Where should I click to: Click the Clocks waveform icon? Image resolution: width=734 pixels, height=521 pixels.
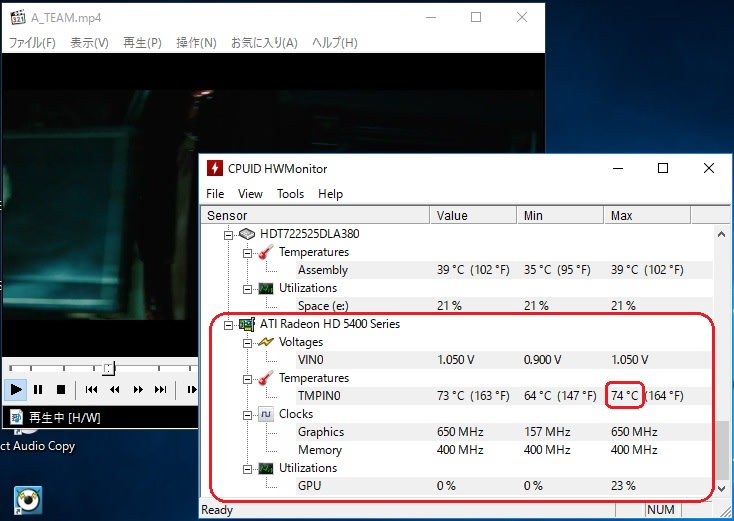pos(265,414)
